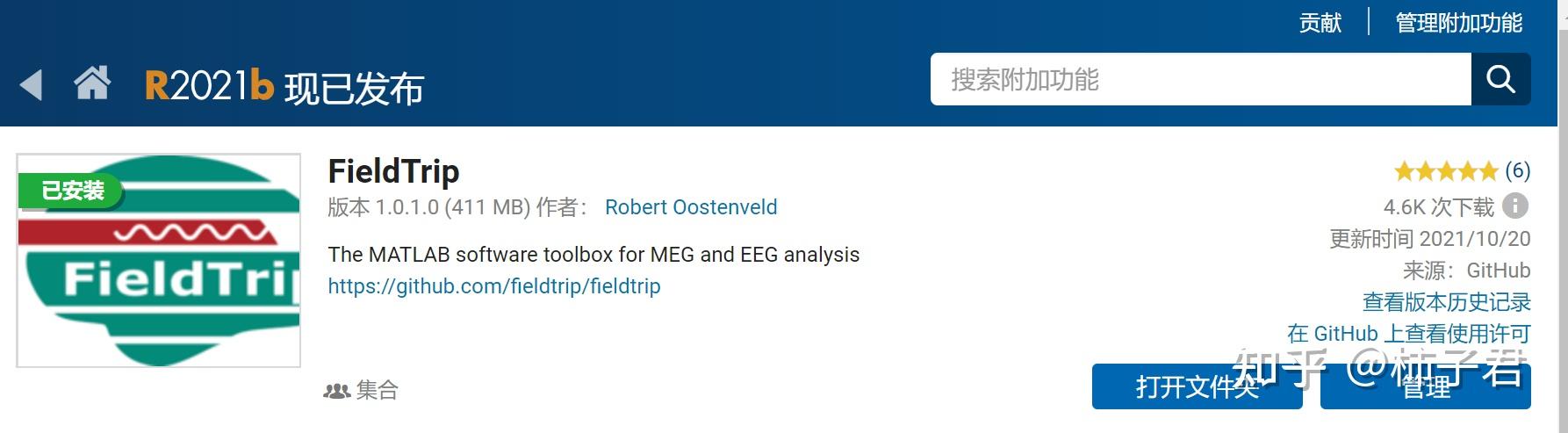Viewport: 1568px width, 433px height.
Task: Open the 贡献 menu item
Action: (x=1320, y=23)
